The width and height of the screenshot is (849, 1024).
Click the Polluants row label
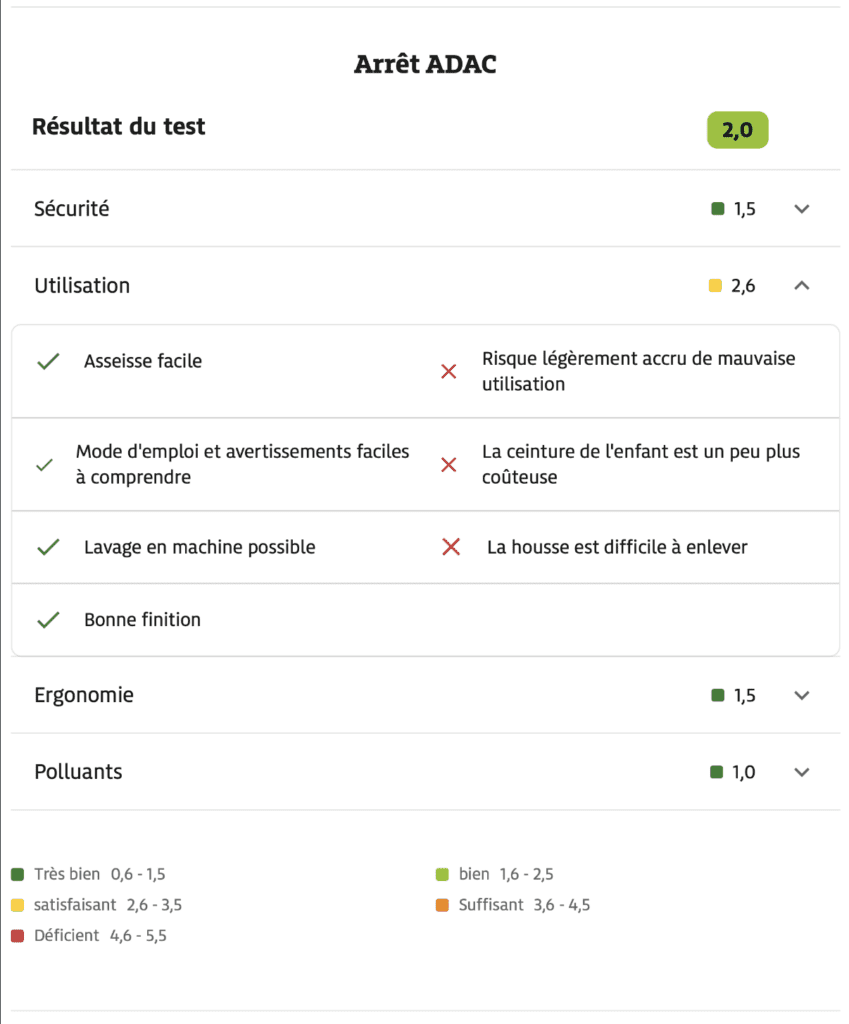tap(78, 772)
